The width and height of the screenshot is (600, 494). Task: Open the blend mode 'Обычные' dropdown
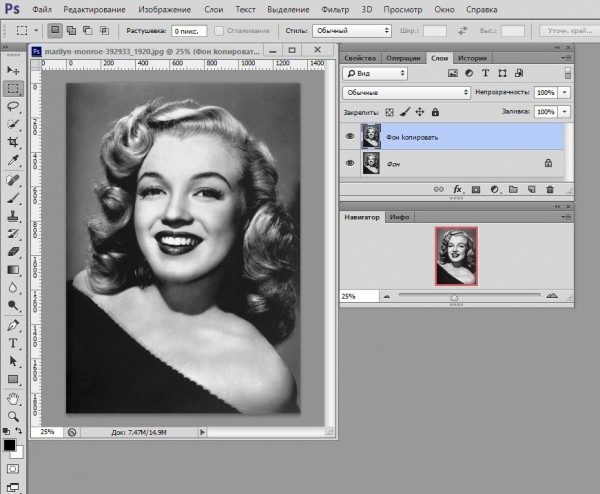406,92
